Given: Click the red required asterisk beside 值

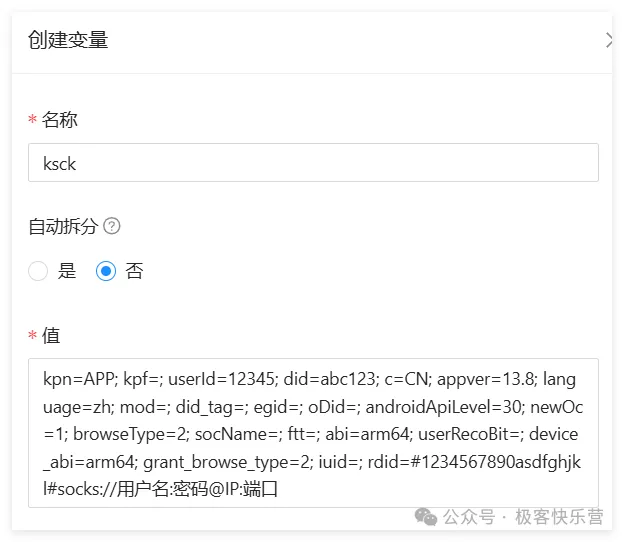Looking at the screenshot, I should [x=32, y=335].
